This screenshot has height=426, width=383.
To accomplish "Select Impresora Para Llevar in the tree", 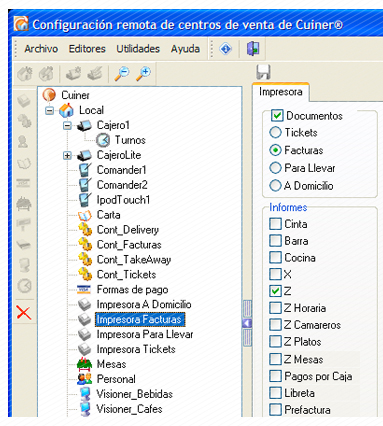I will click(x=145, y=334).
